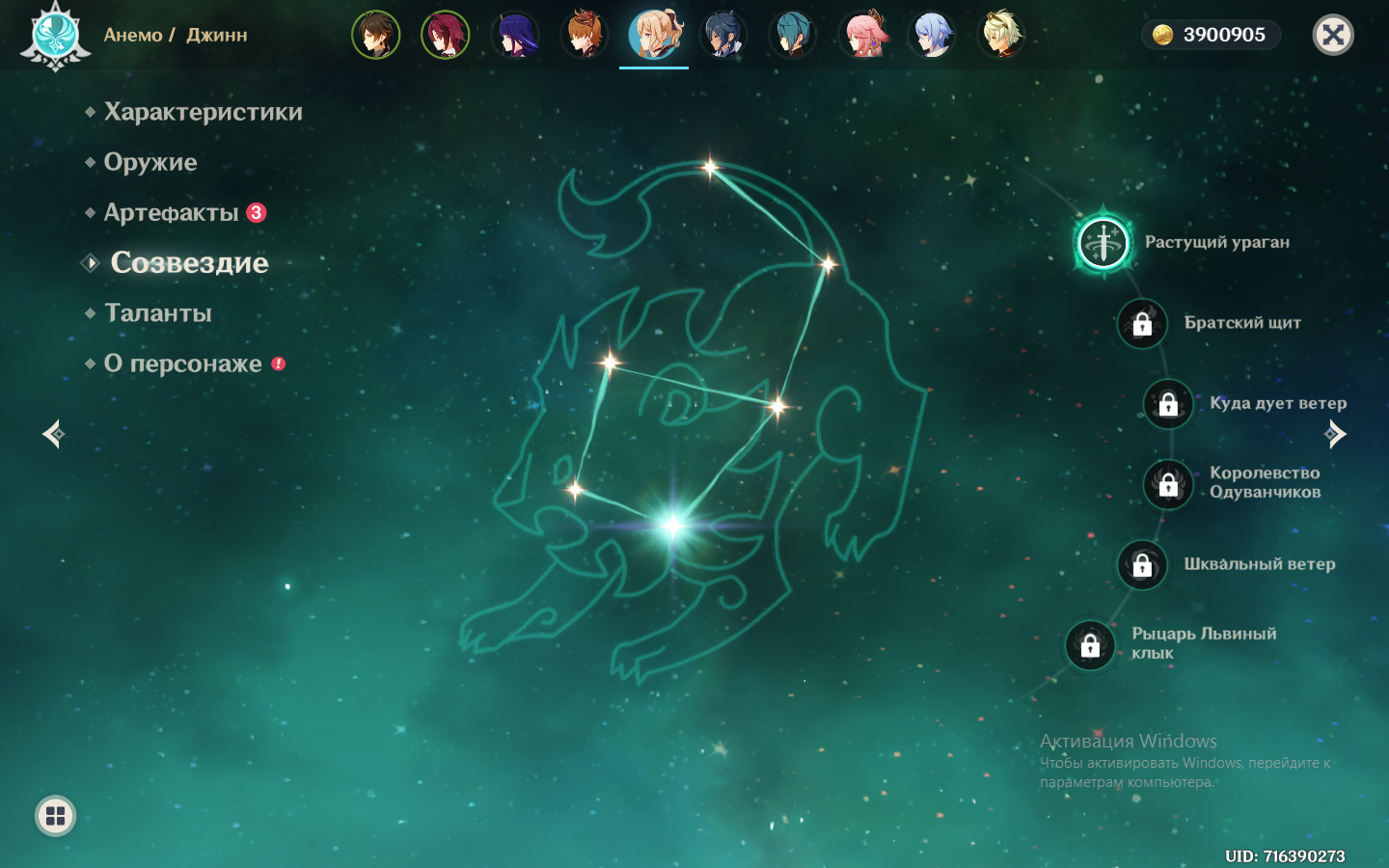This screenshot has width=1389, height=868.
Task: Click the Анемо / Джинн title text
Action: [176, 36]
